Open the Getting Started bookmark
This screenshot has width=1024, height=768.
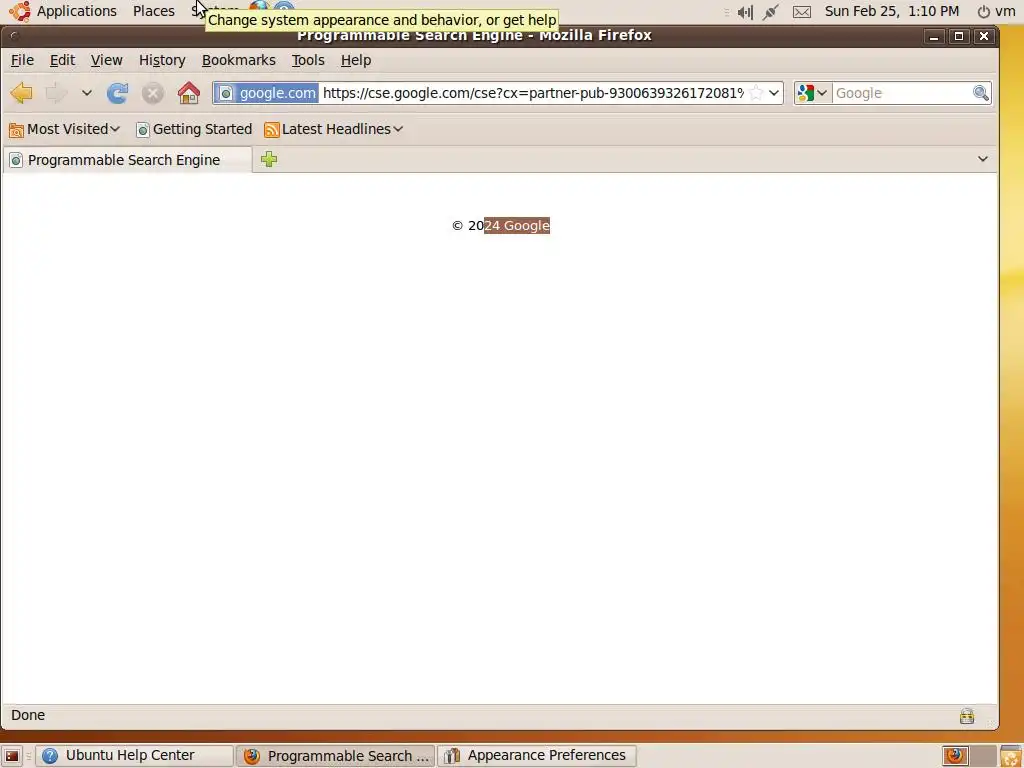point(194,129)
